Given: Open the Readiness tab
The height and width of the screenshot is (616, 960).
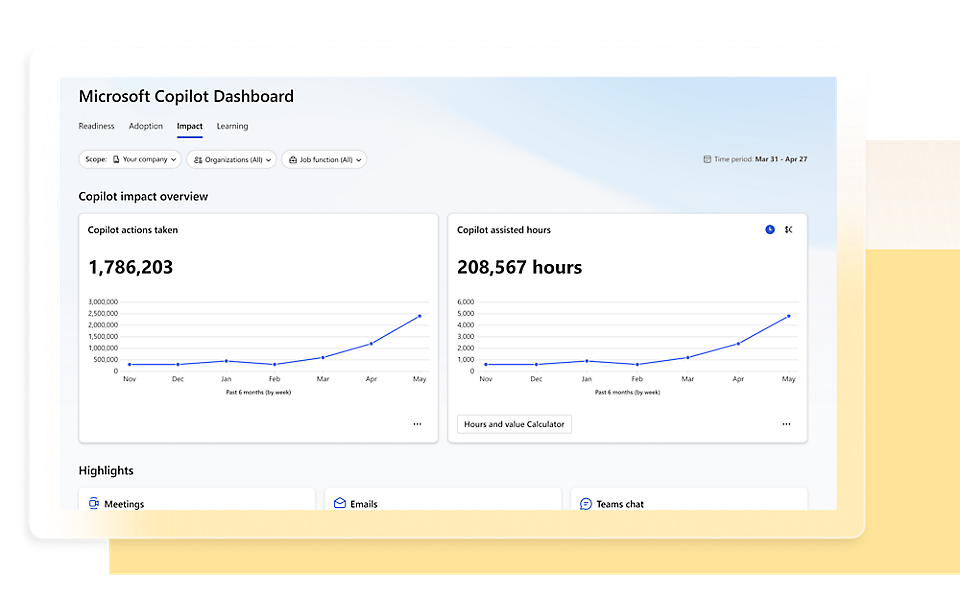Looking at the screenshot, I should [x=96, y=126].
